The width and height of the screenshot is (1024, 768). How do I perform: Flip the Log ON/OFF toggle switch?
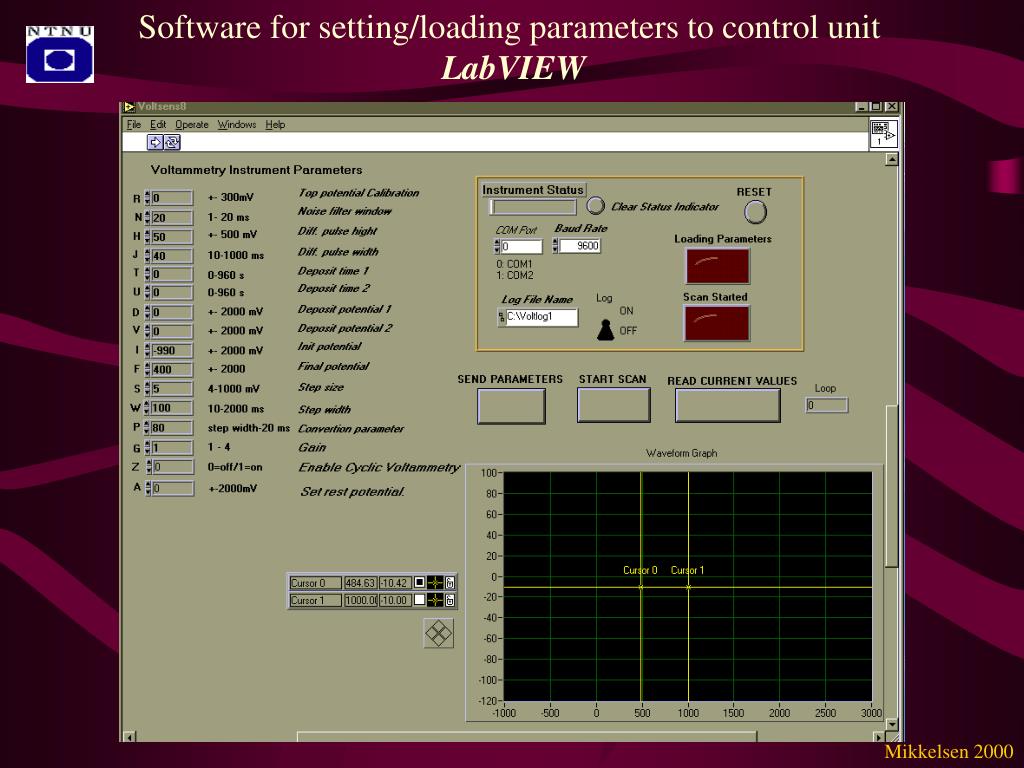(x=606, y=330)
